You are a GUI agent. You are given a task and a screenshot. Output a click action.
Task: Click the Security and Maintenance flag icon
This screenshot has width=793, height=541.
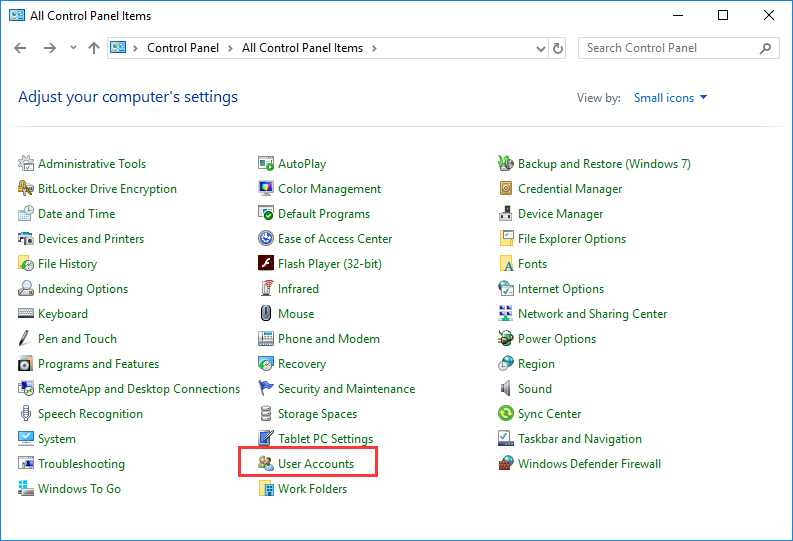(x=266, y=388)
